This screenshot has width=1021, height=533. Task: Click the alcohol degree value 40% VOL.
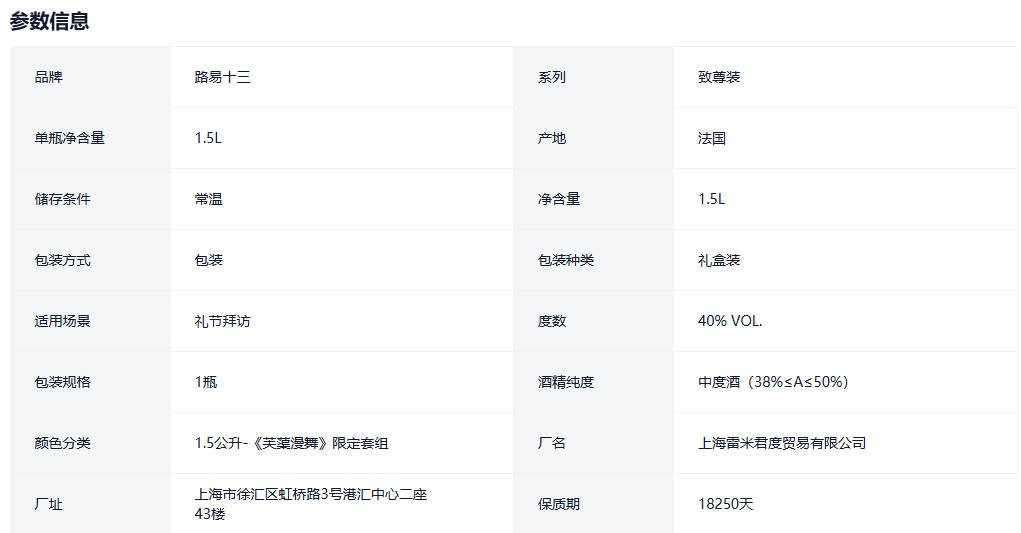click(x=730, y=321)
